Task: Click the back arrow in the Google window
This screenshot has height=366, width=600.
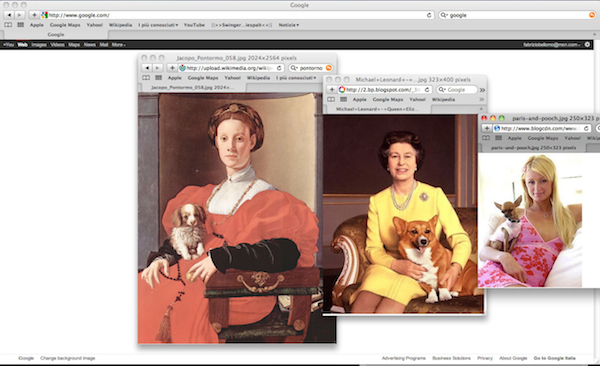Action: click(9, 15)
